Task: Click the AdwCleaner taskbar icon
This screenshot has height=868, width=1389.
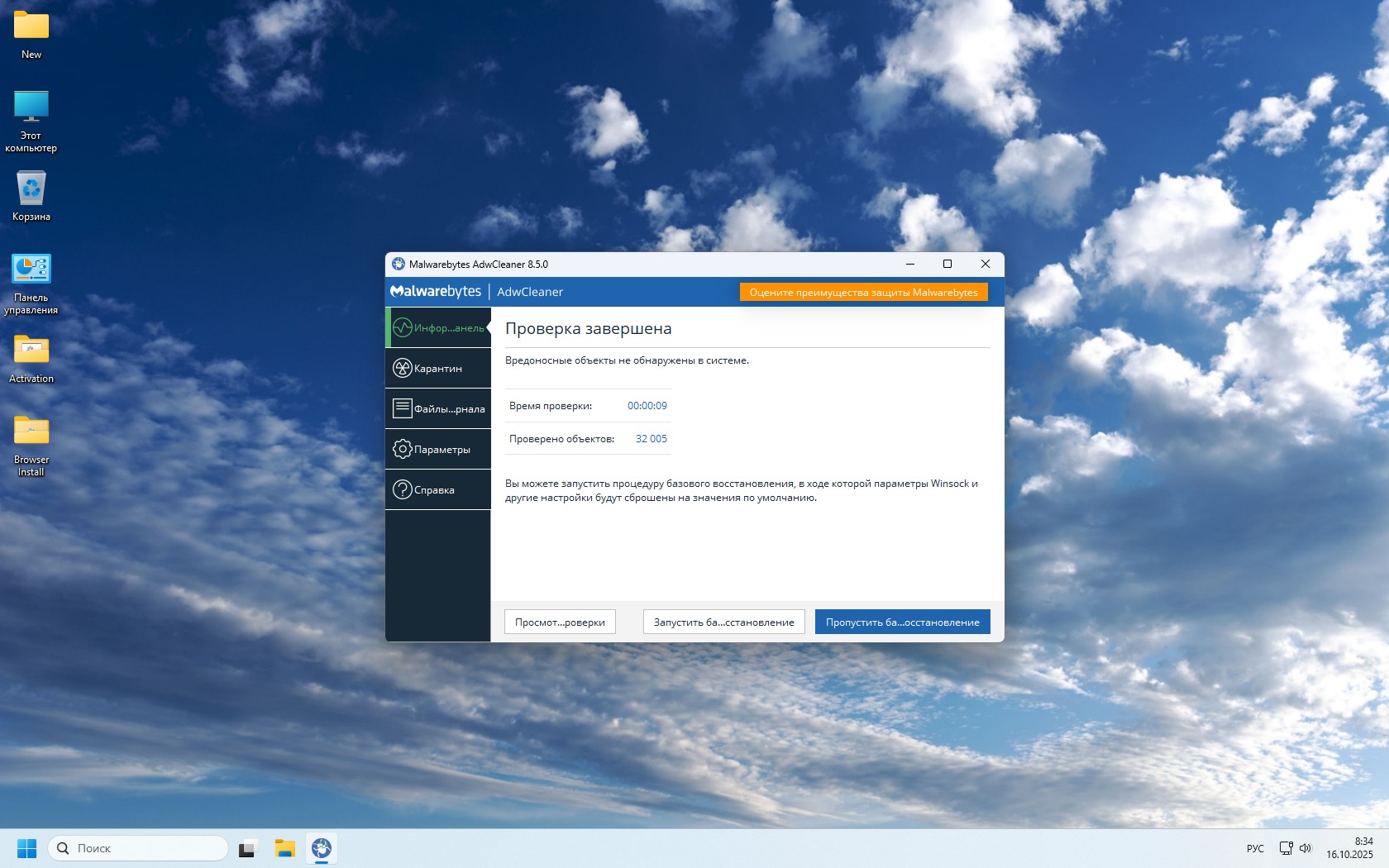Action: click(322, 848)
